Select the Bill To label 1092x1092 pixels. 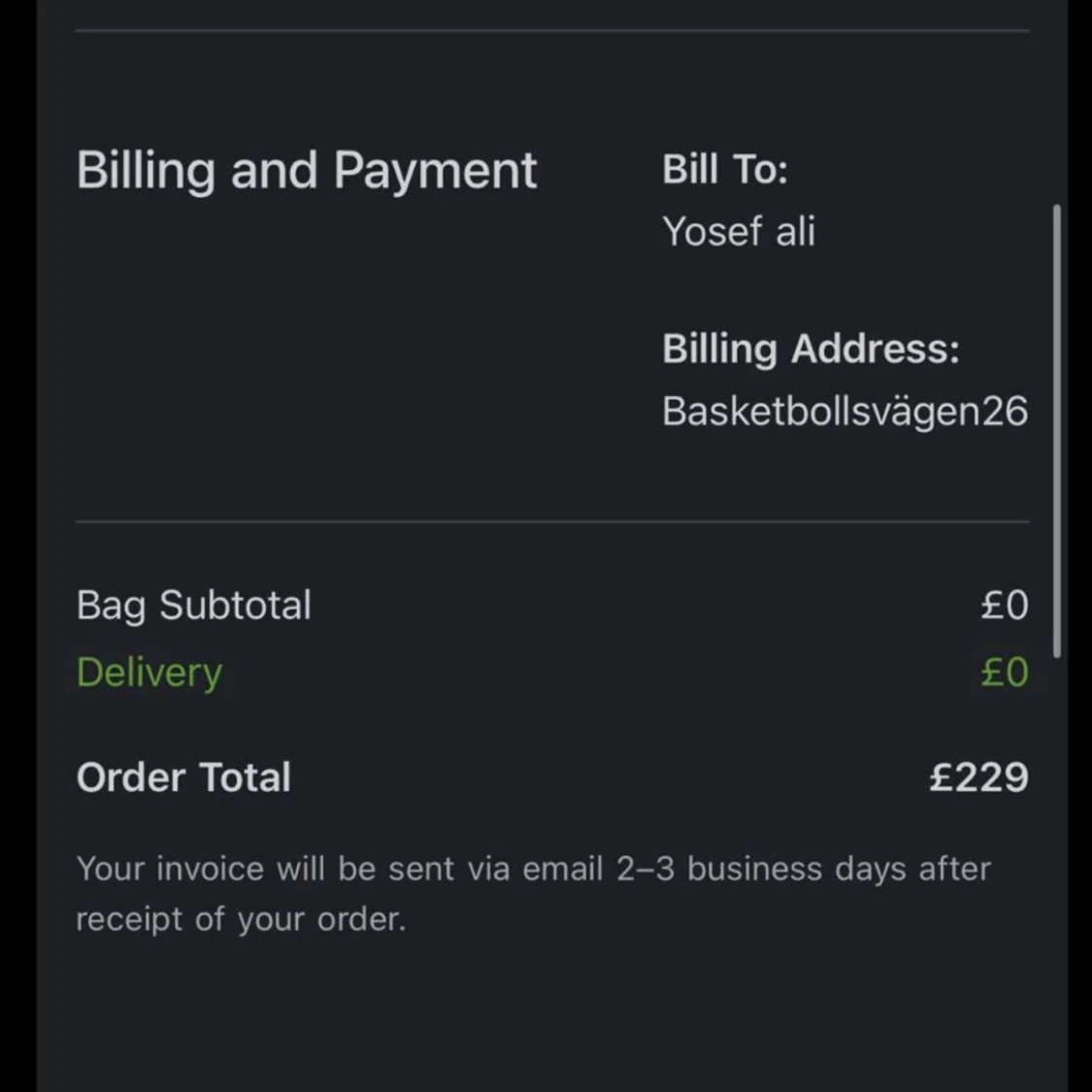click(724, 170)
